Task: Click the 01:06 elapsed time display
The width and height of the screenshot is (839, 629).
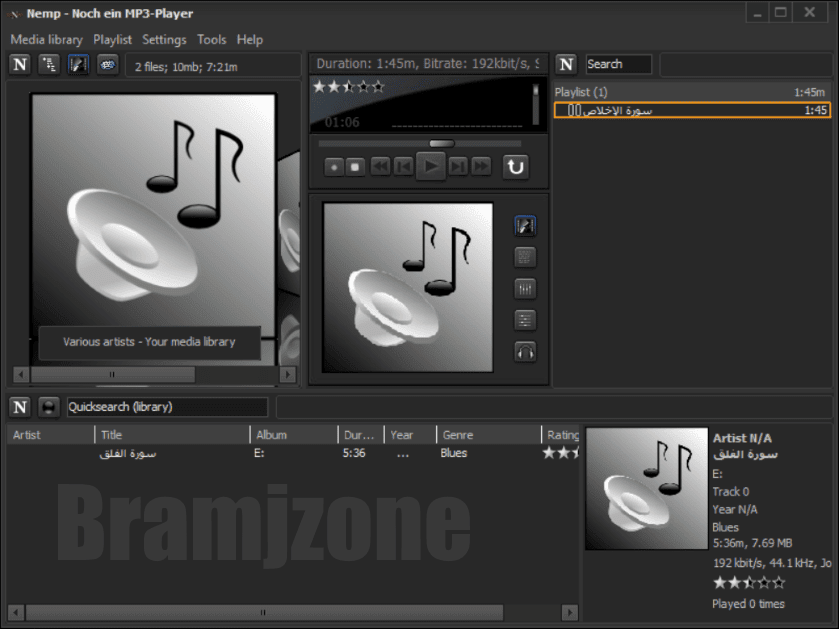Action: coord(342,122)
